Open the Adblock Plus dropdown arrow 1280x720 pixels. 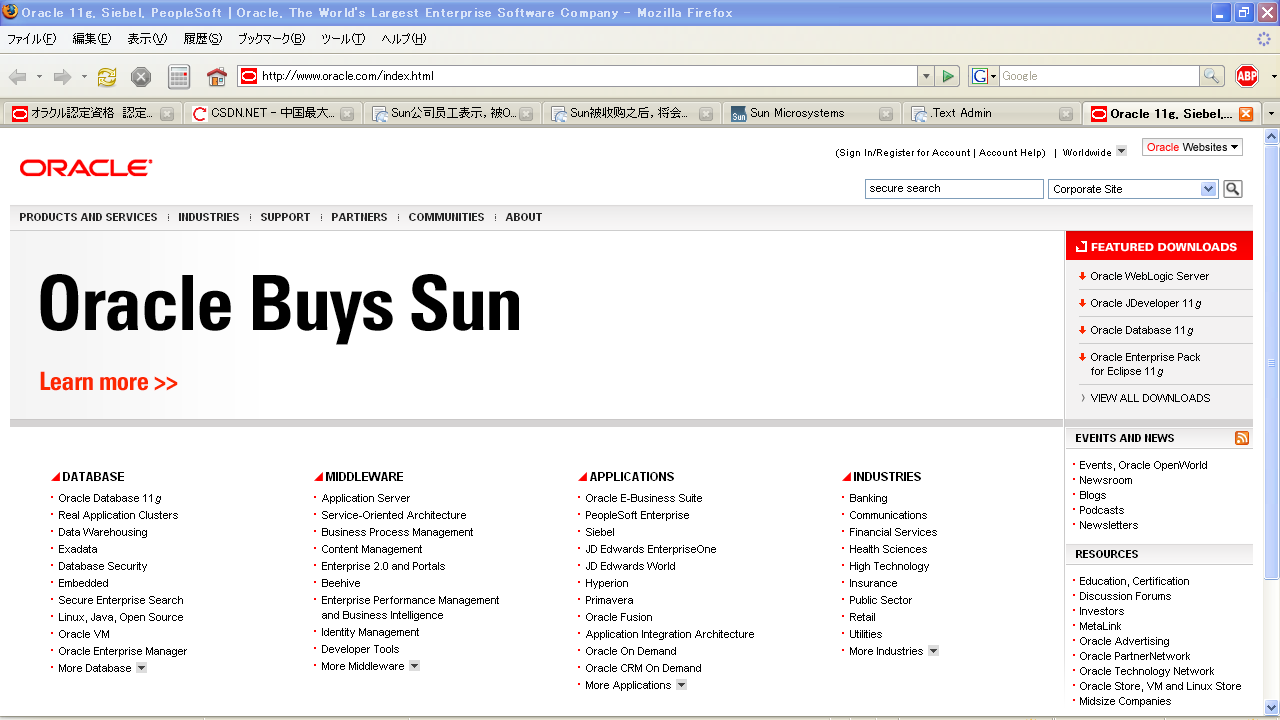pyautogui.click(x=1273, y=77)
